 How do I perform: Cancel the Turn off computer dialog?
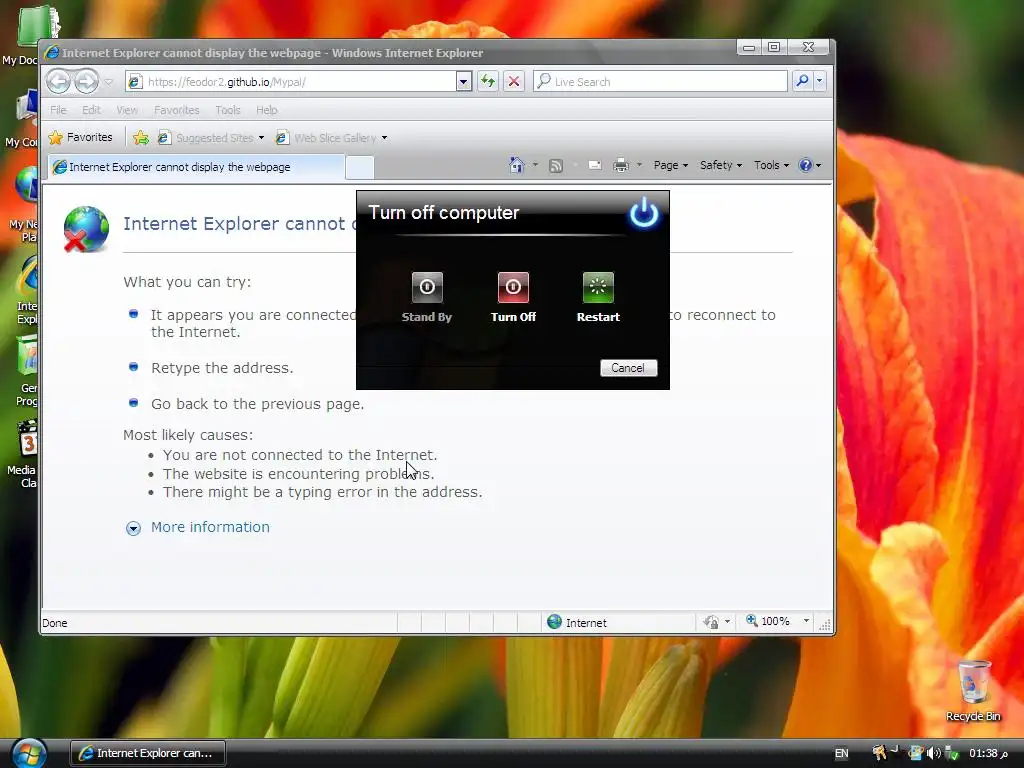pyautogui.click(x=628, y=368)
